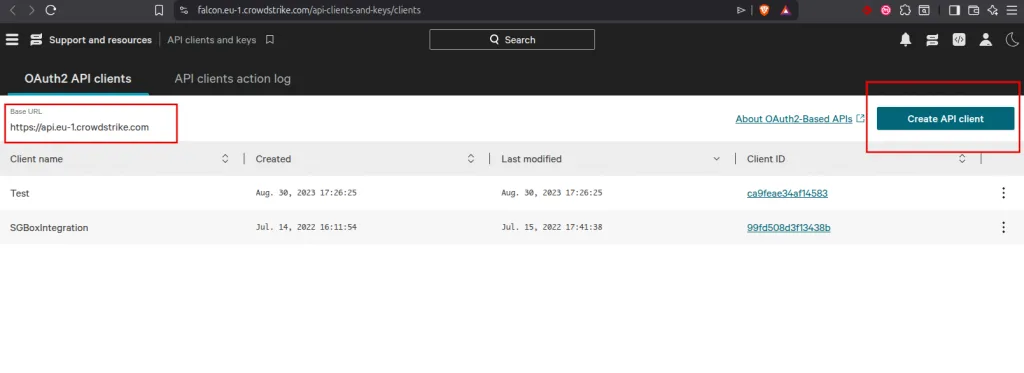
Task: Open Leo AI sparkle icon
Action: point(993,10)
